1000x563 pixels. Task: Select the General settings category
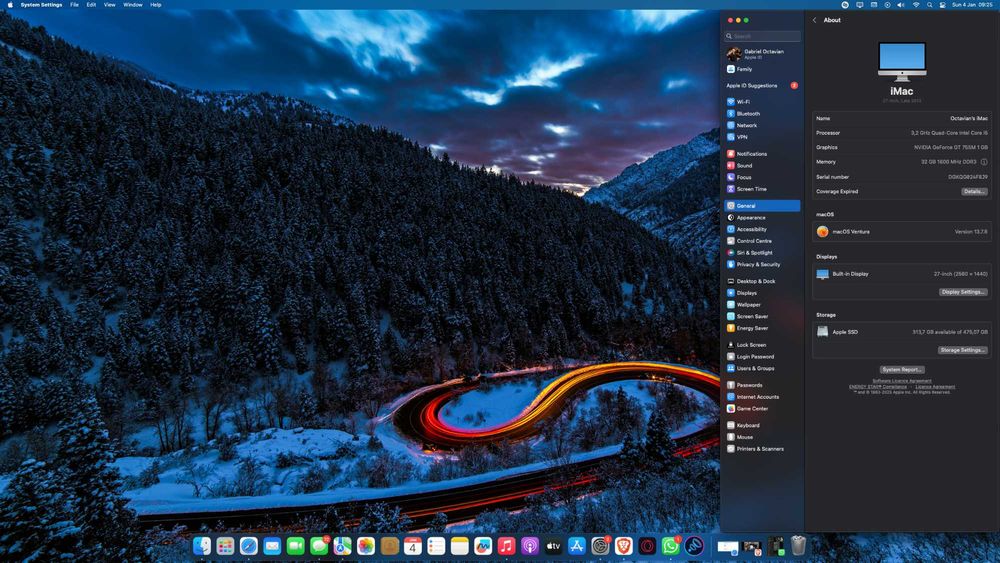pyautogui.click(x=761, y=206)
